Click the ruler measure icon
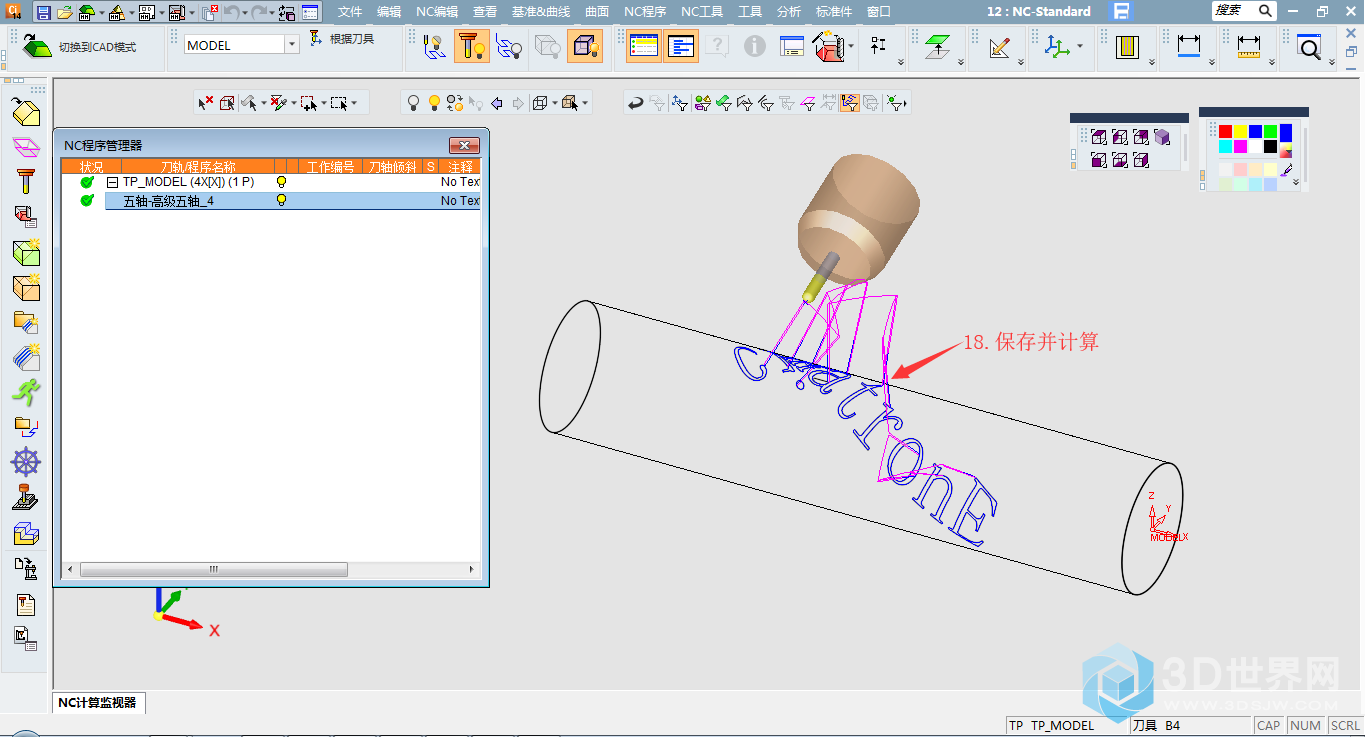The width and height of the screenshot is (1365, 737). coord(1249,46)
